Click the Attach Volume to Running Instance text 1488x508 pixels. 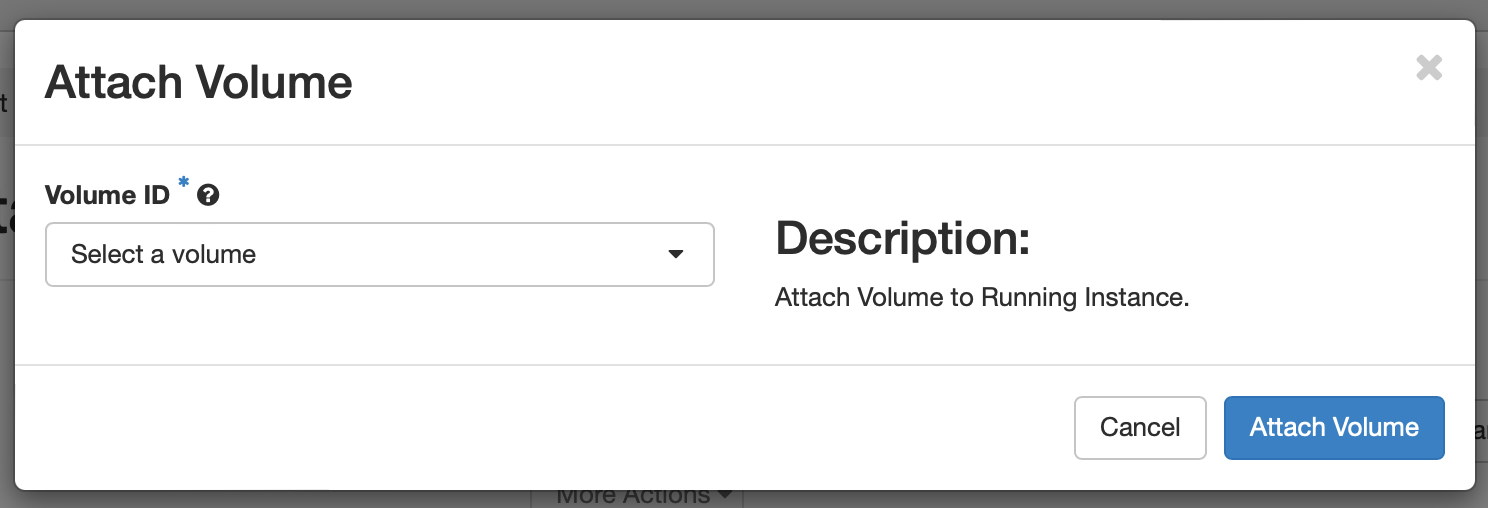[x=982, y=298]
